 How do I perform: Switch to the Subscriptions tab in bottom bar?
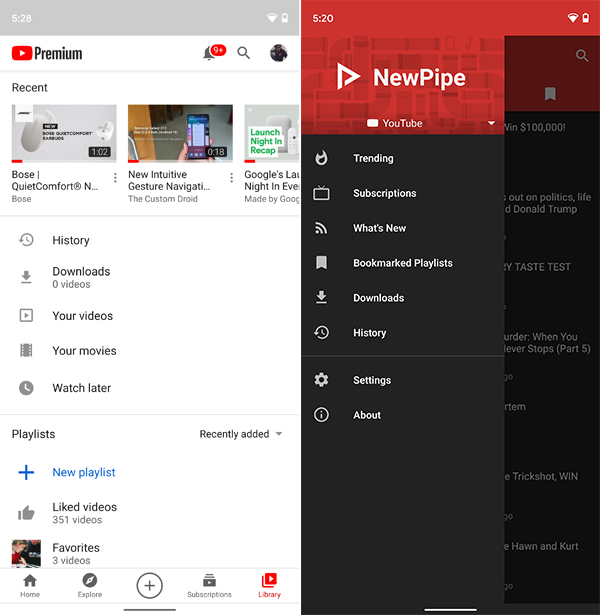[x=209, y=586]
